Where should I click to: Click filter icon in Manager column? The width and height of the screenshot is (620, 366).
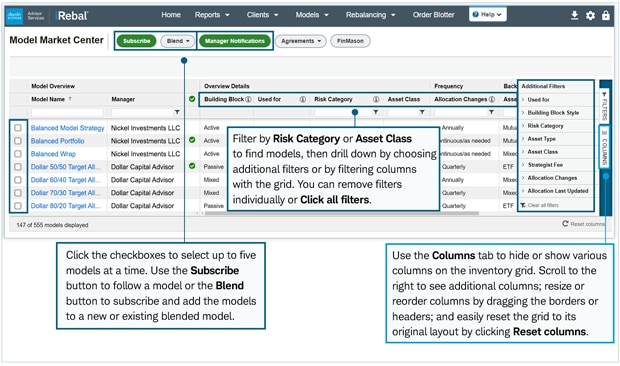(177, 112)
